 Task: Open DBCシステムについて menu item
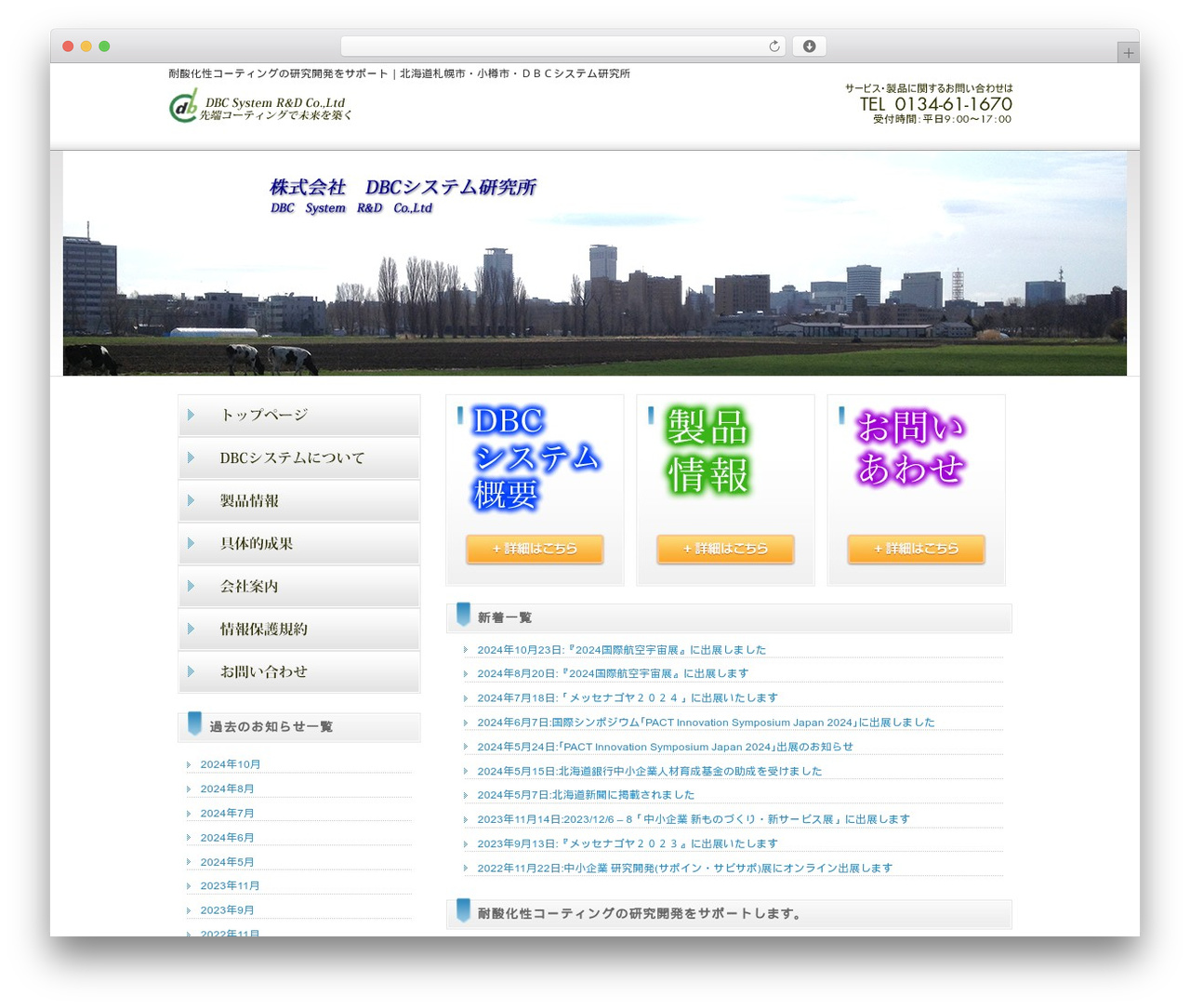click(x=298, y=458)
